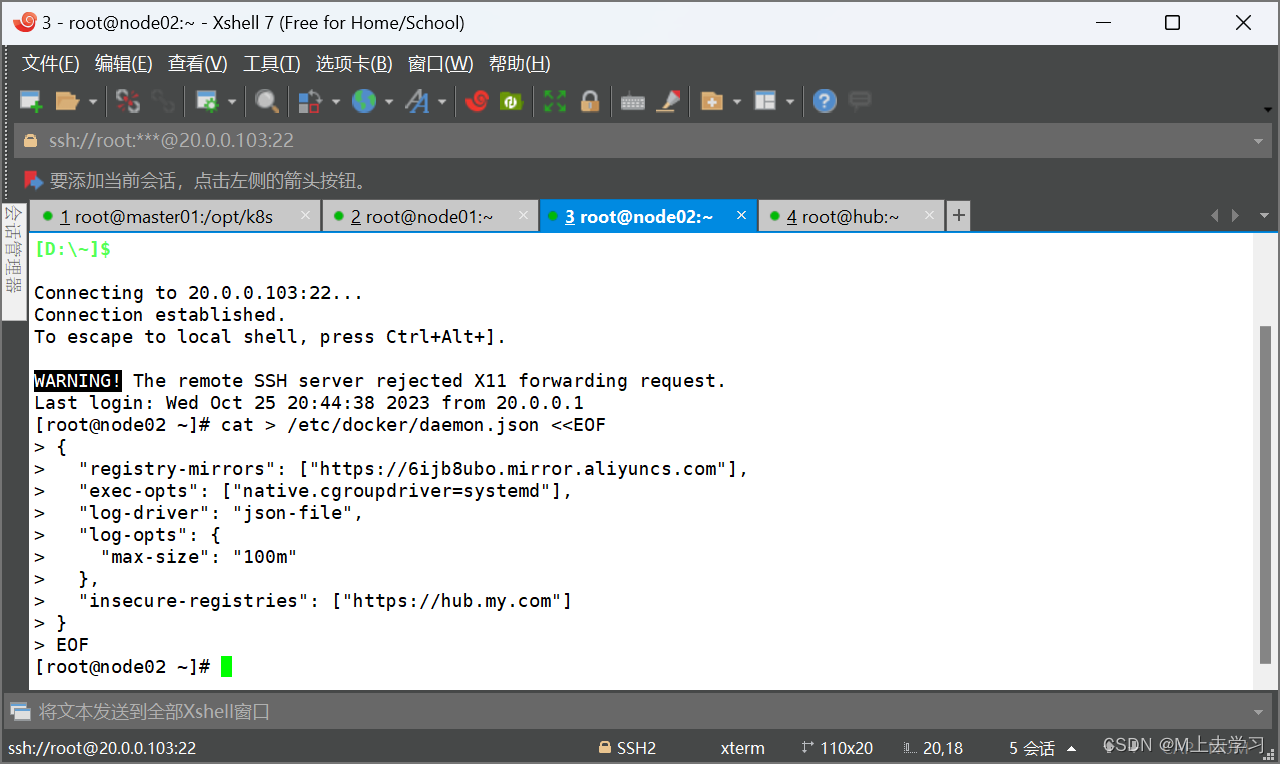Click the new folder transfer icon
This screenshot has width=1280, height=764.
pos(712,101)
